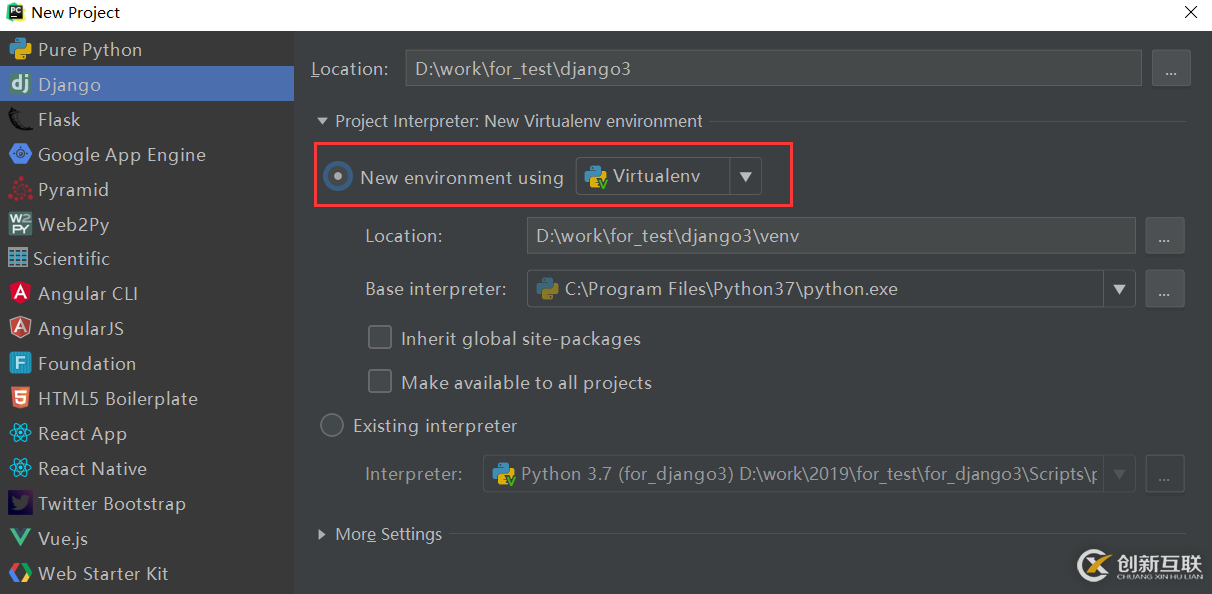
Task: Check Make available to all projects
Action: 380,382
